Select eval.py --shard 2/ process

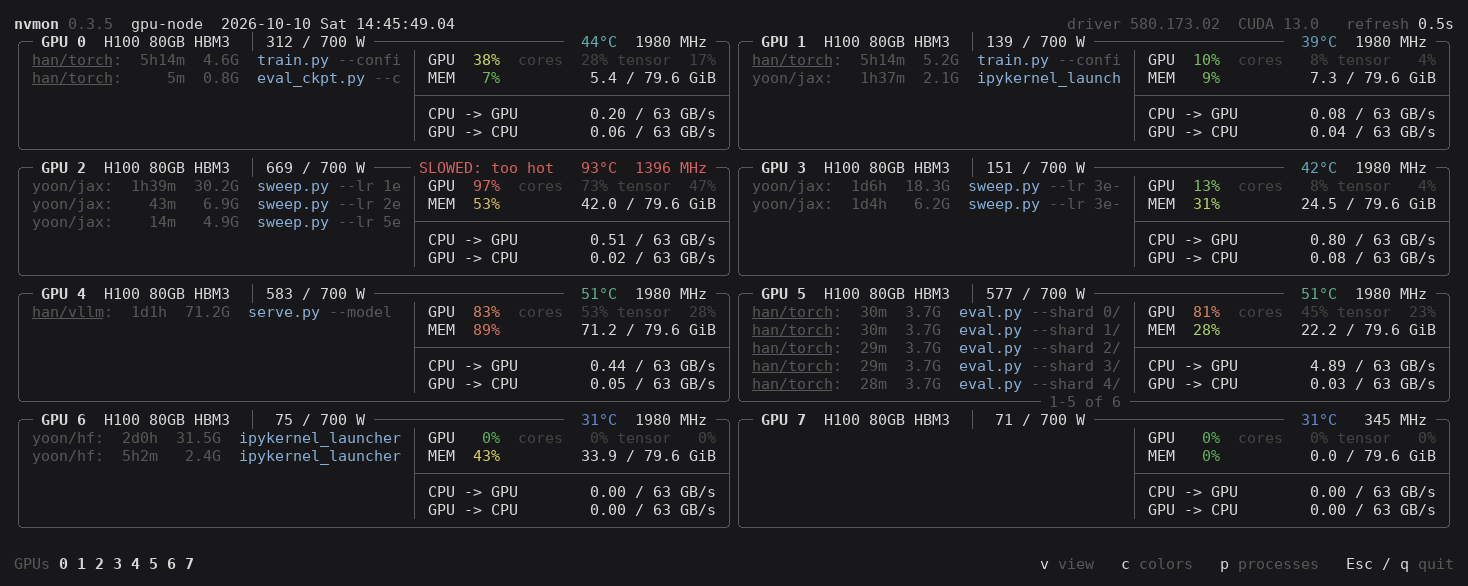pos(936,348)
